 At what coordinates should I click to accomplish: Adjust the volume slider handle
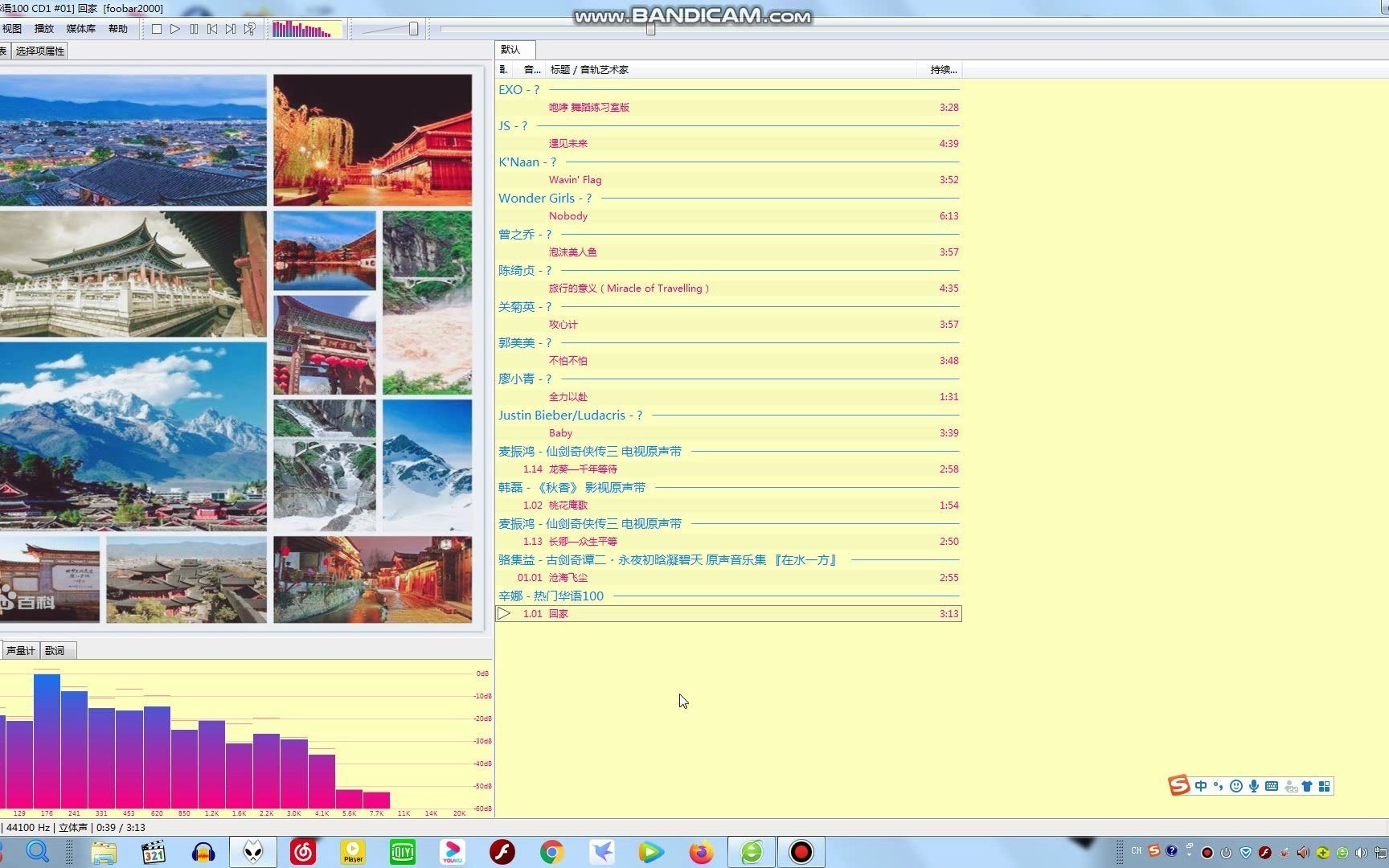click(x=413, y=29)
